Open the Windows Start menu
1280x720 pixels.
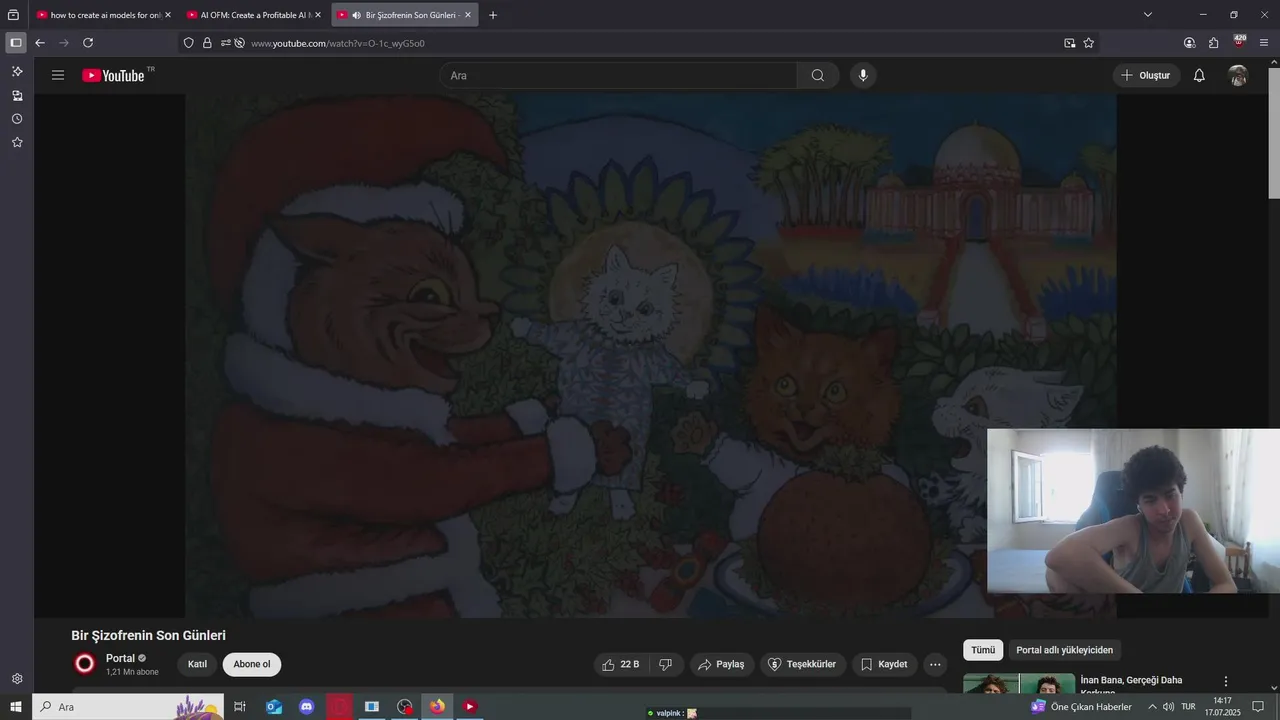click(15, 707)
